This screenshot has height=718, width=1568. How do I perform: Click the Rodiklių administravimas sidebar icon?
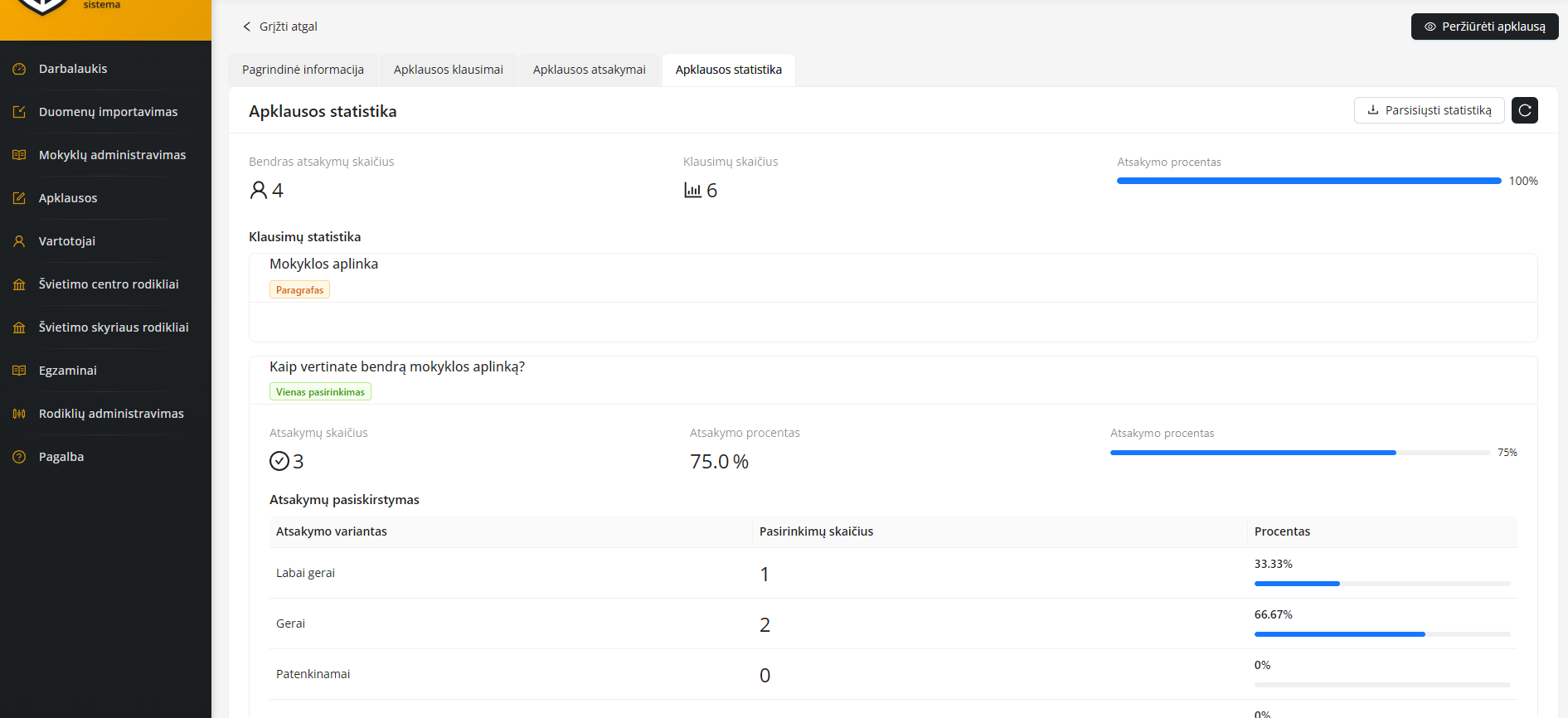[19, 414]
